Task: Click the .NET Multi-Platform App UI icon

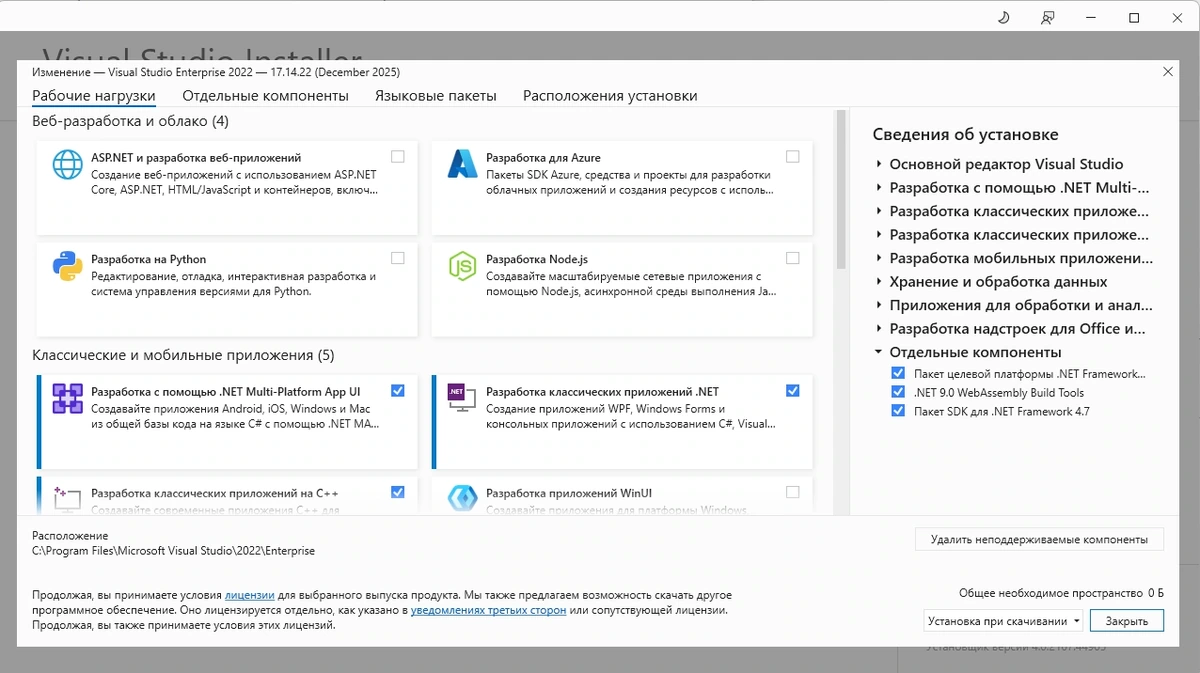Action: pos(67,399)
